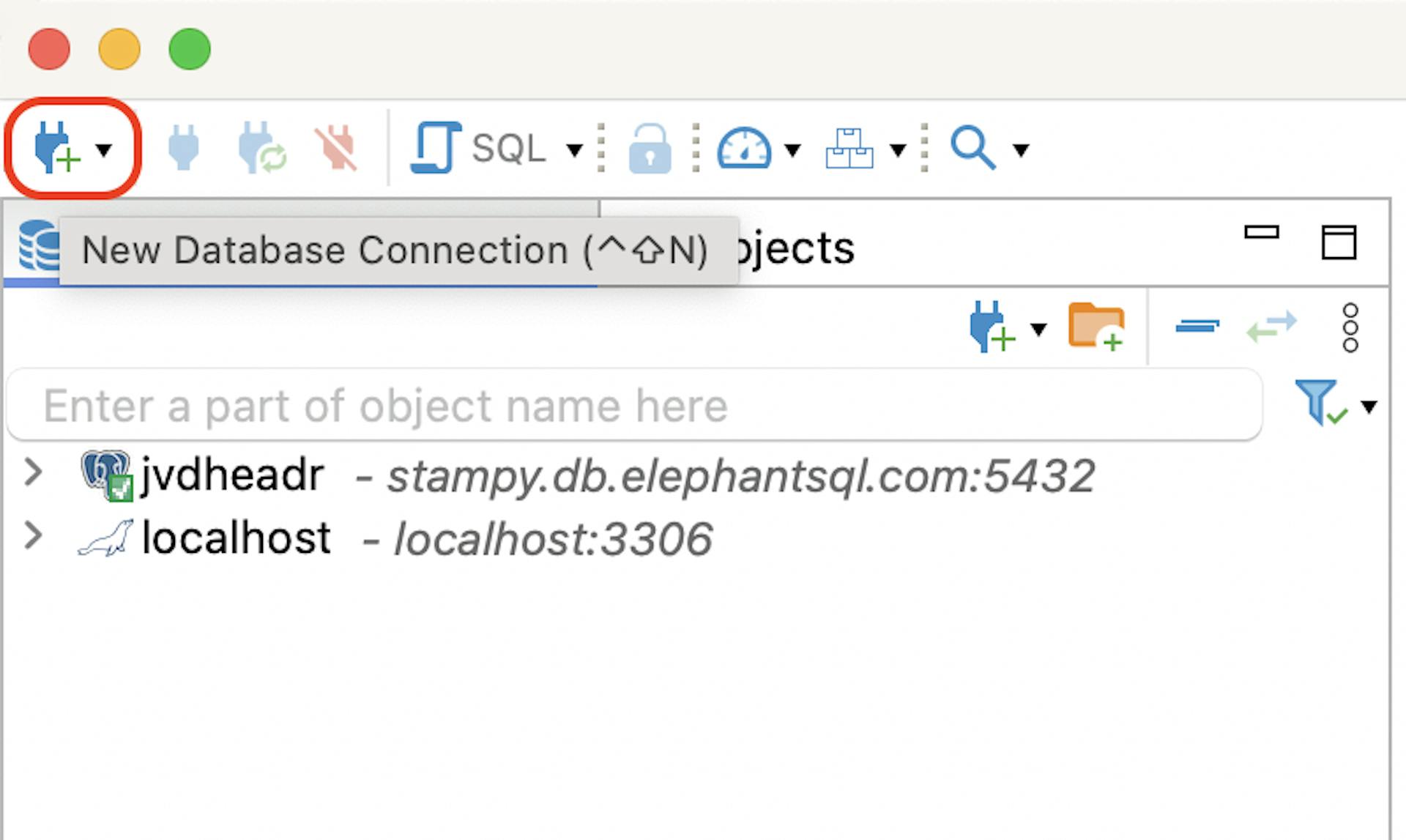Open SQL Editor script icon
Image resolution: width=1406 pixels, height=840 pixels.
click(x=436, y=148)
